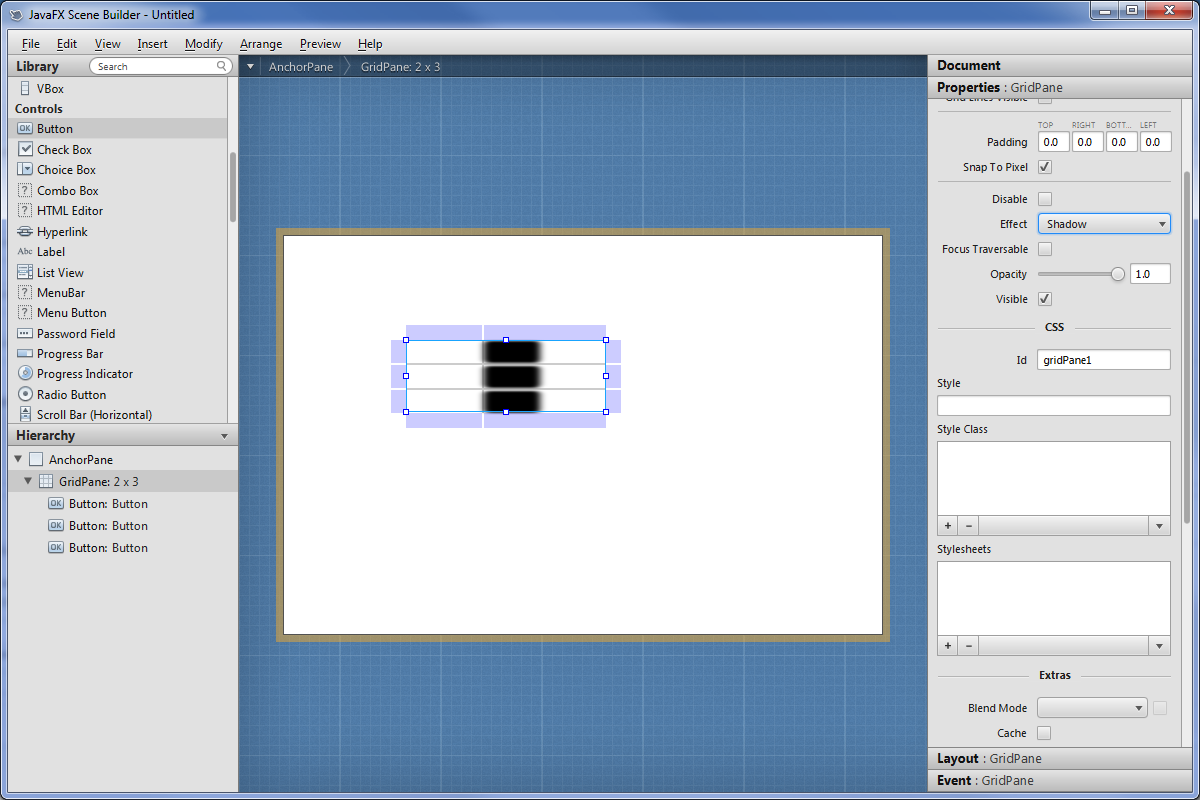Screen dimensions: 1200x800
Task: Click the search magnifier icon in Library
Action: coord(222,66)
